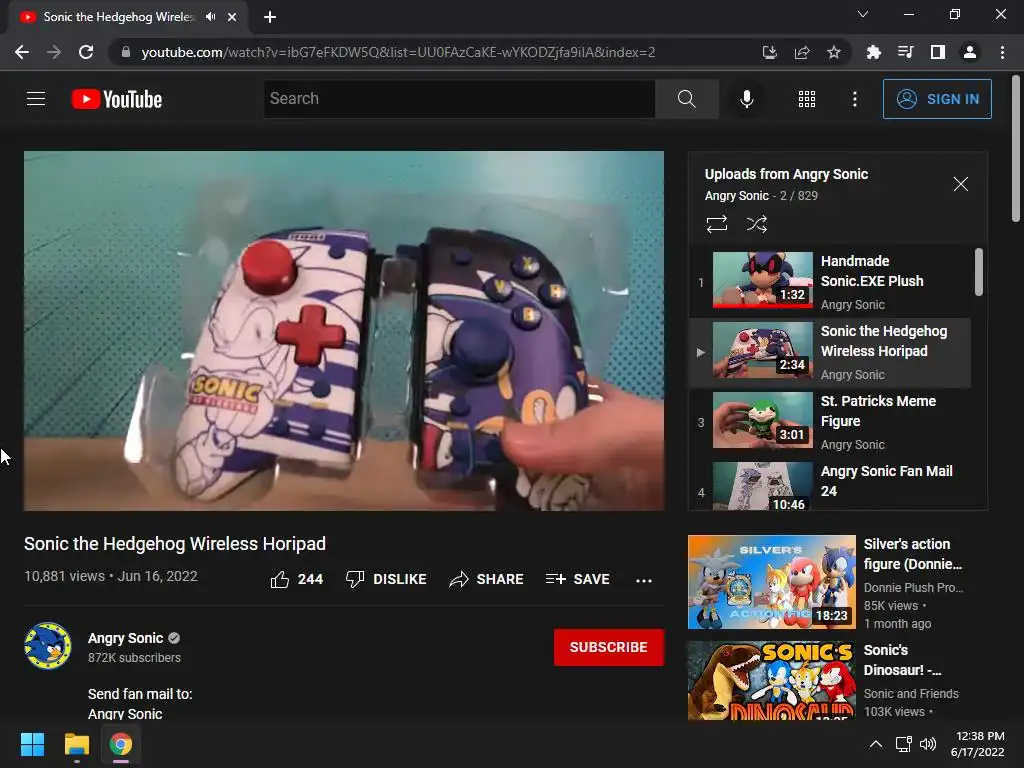Start voice search with microphone icon
The height and width of the screenshot is (768, 1024).
(x=747, y=99)
